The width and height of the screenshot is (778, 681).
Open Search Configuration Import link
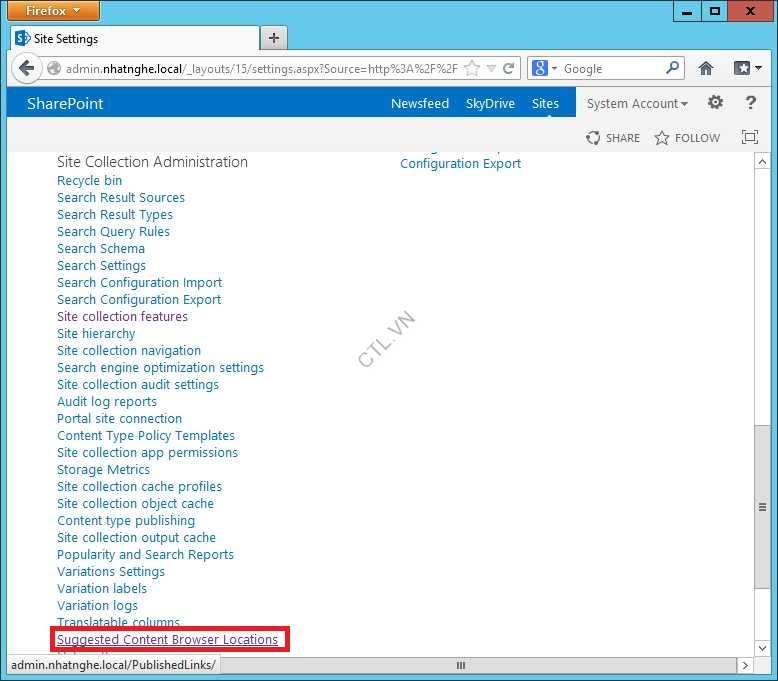[x=139, y=283]
